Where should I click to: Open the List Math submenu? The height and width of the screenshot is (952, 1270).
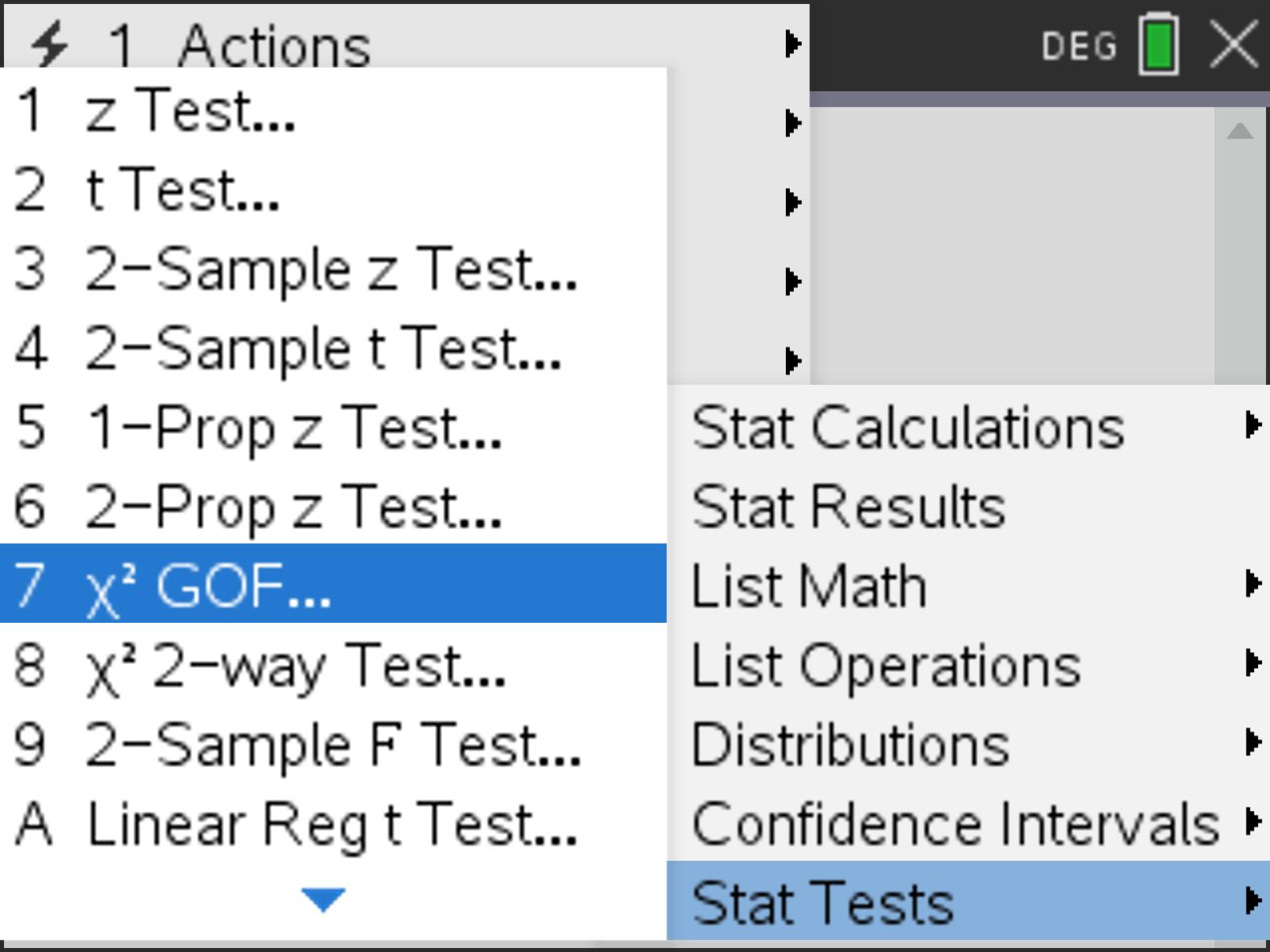pyautogui.click(x=809, y=585)
